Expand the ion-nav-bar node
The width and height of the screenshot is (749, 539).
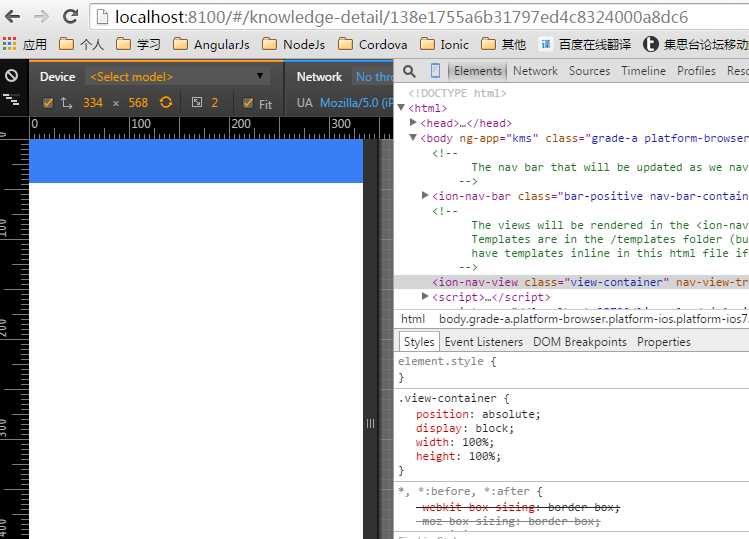[425, 195]
